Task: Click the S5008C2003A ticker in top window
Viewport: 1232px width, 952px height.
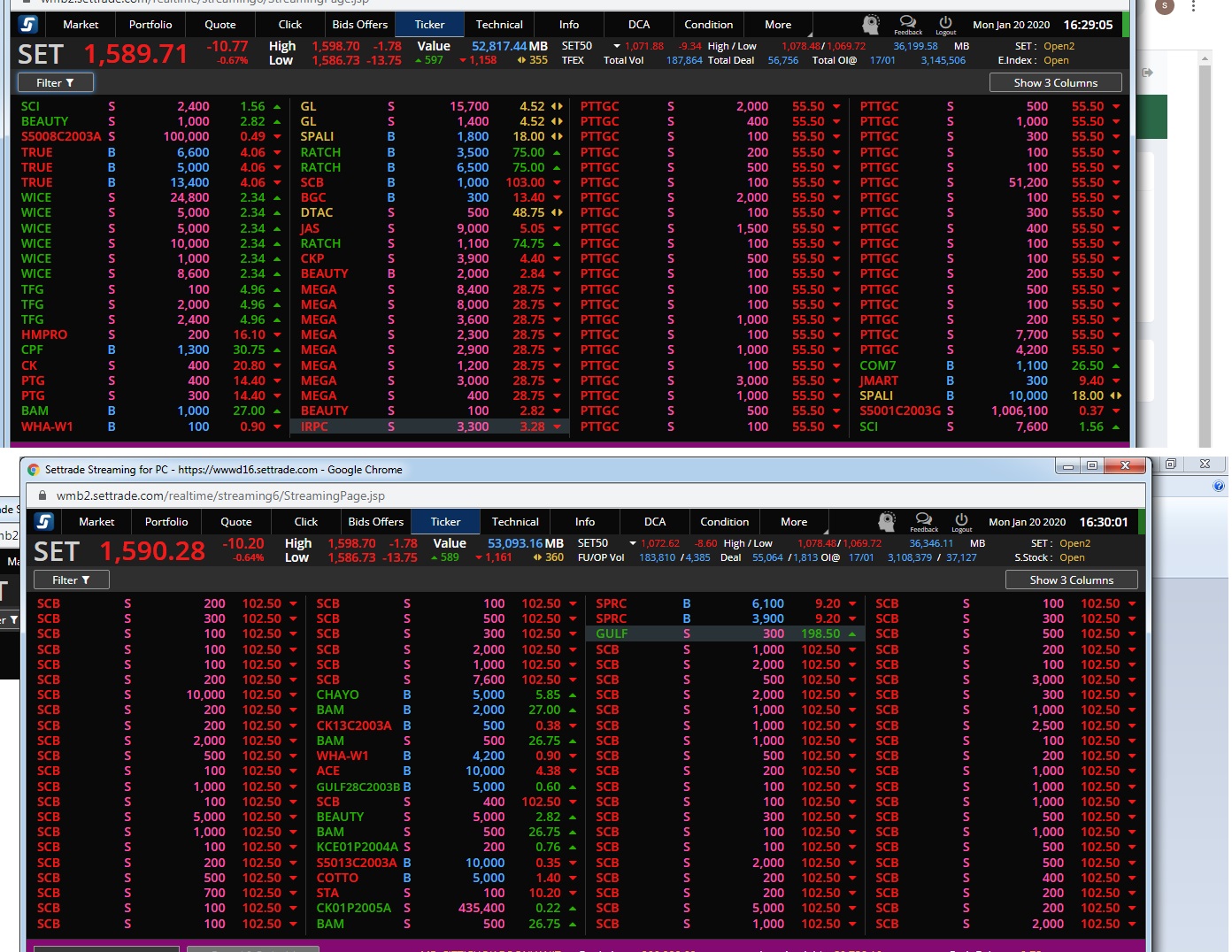Action: click(x=62, y=136)
